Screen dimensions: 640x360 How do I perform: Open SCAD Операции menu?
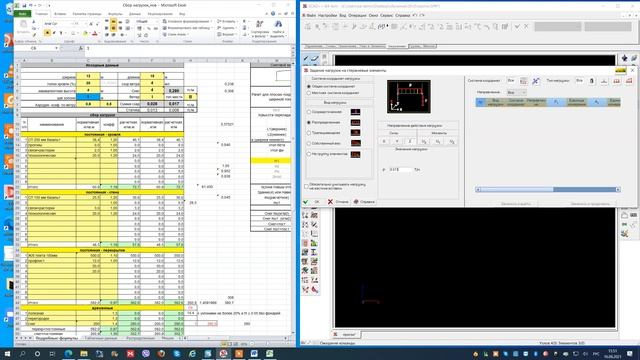pos(358,15)
